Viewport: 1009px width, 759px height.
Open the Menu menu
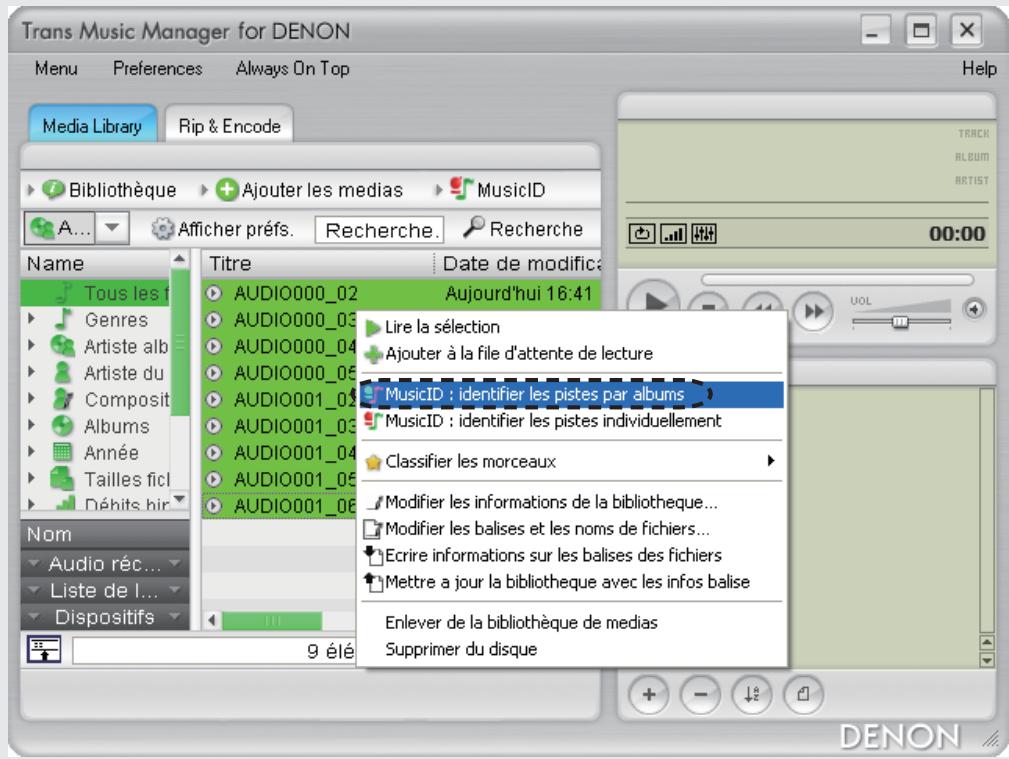click(x=56, y=68)
